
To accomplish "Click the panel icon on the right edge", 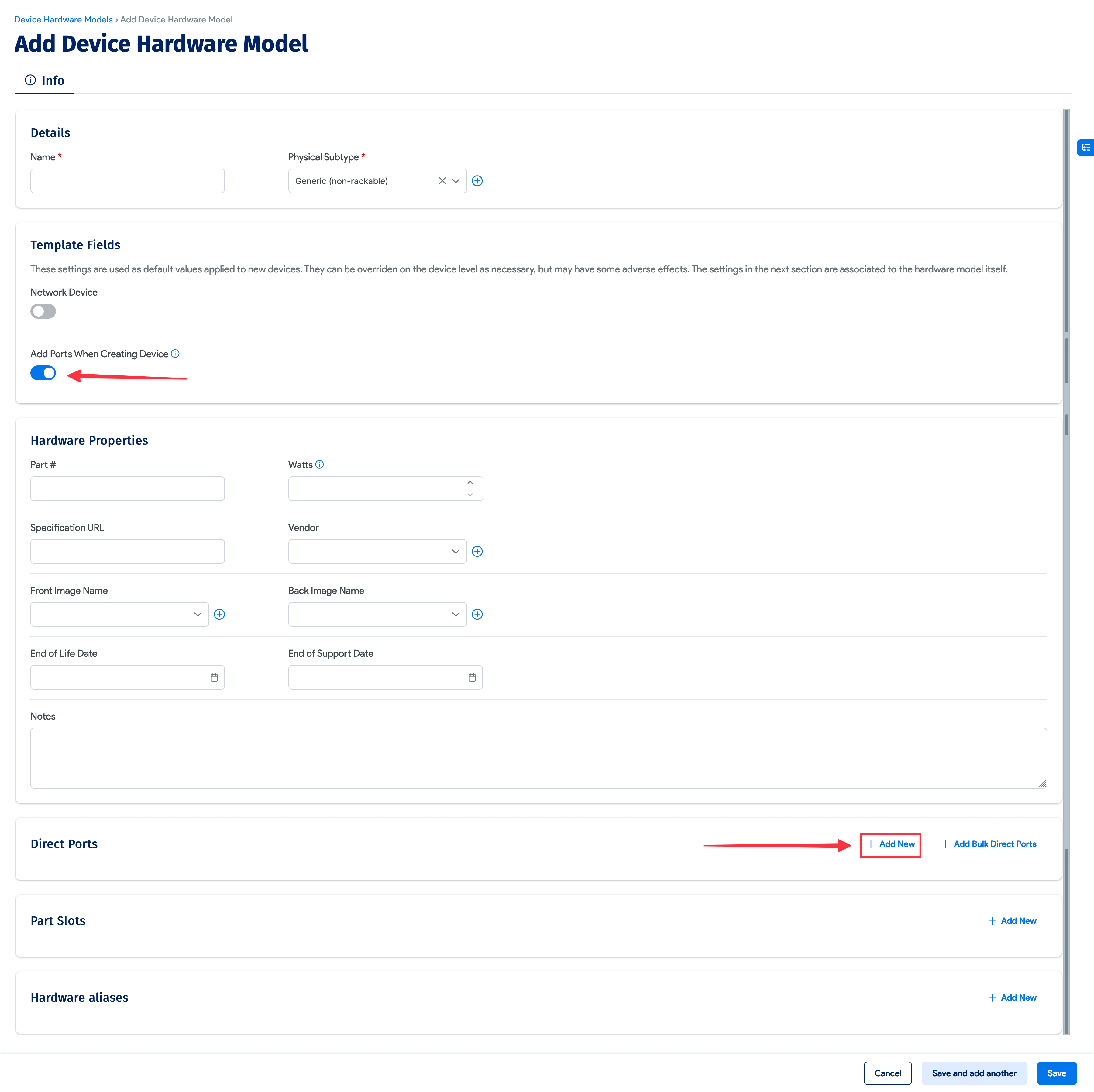I will click(1085, 148).
